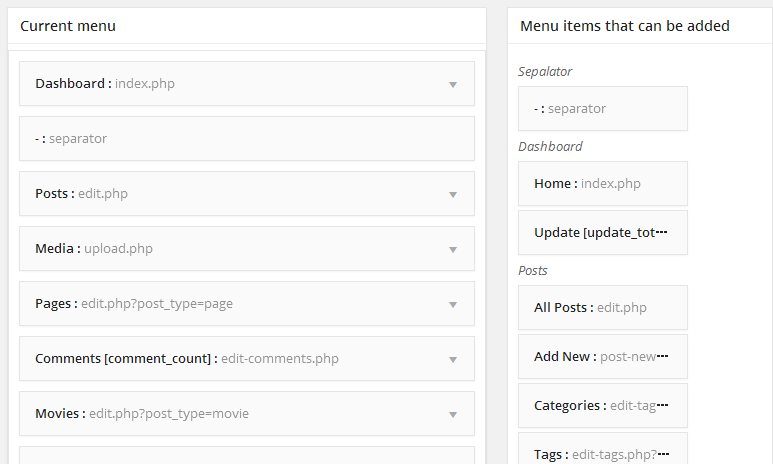Expand the Pages menu item arrow
The height and width of the screenshot is (464, 773).
[x=453, y=305]
